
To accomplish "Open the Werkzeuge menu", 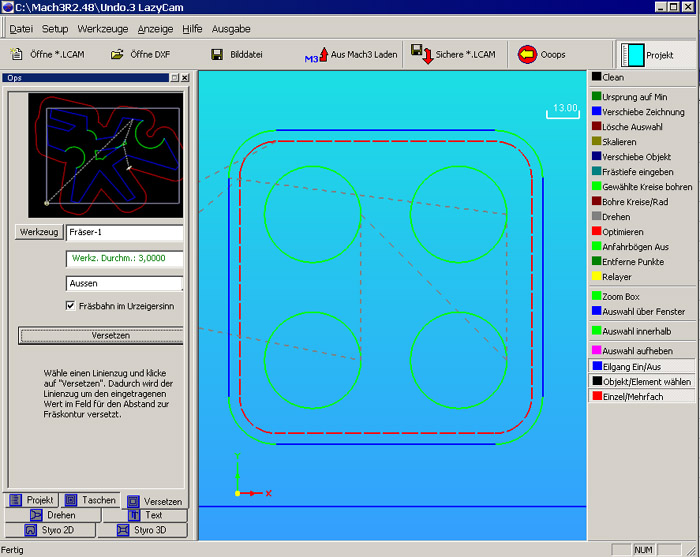I will [x=101, y=29].
